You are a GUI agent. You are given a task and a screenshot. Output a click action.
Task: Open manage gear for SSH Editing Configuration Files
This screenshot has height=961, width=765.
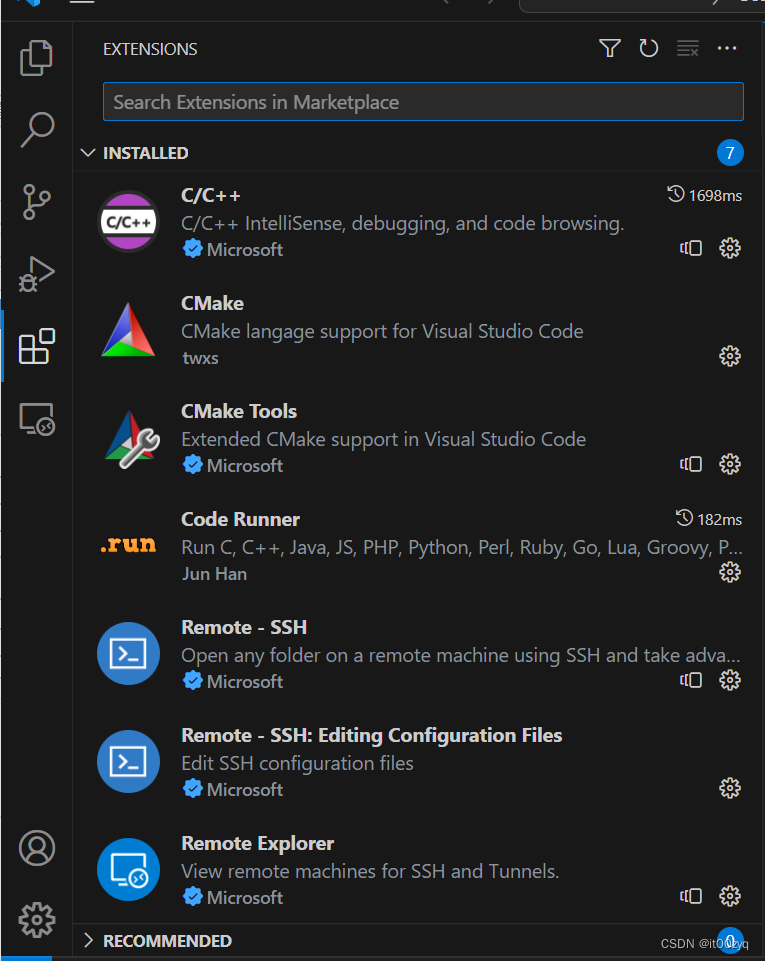[x=729, y=788]
